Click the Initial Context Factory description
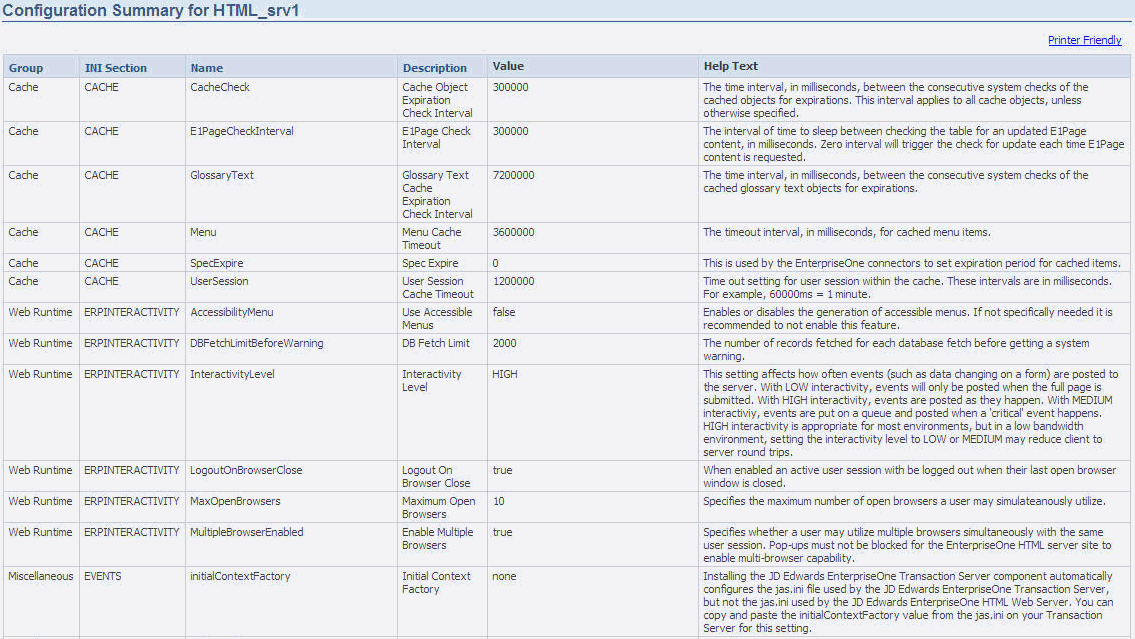Image resolution: width=1135 pixels, height=639 pixels. 436,583
